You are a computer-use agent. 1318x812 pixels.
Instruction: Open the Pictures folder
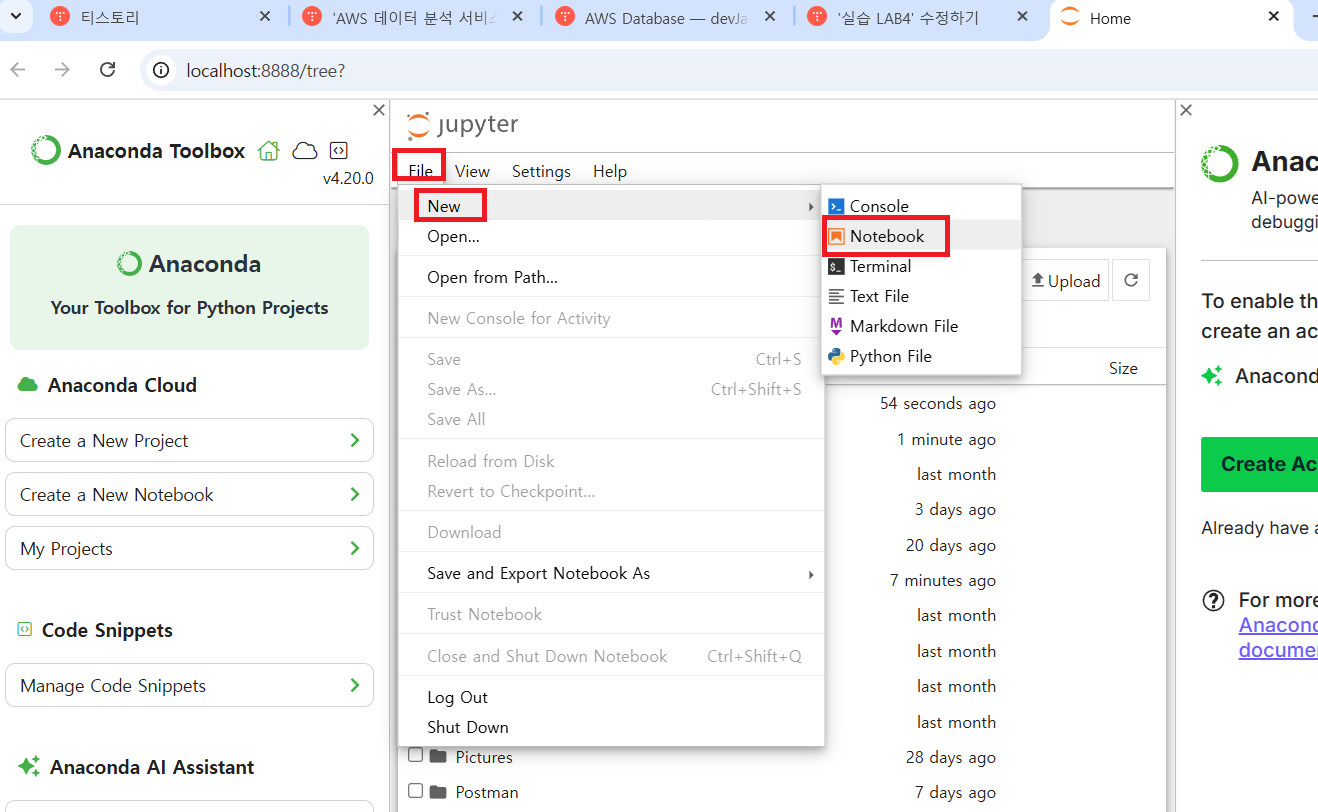coord(484,757)
